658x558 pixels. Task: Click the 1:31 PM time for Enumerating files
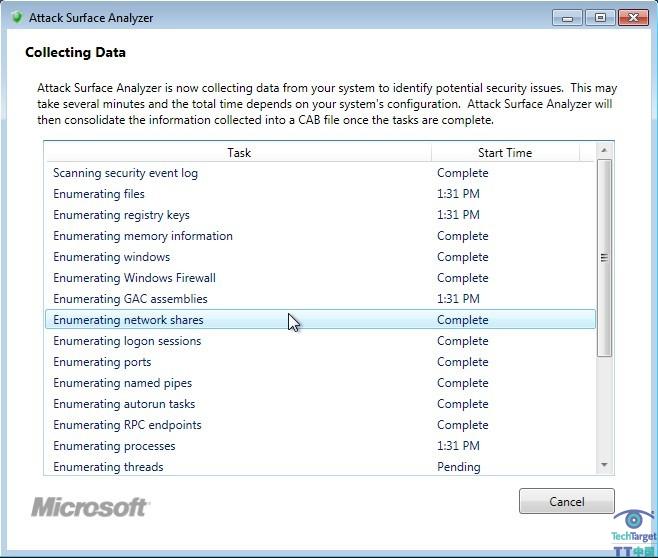point(458,194)
